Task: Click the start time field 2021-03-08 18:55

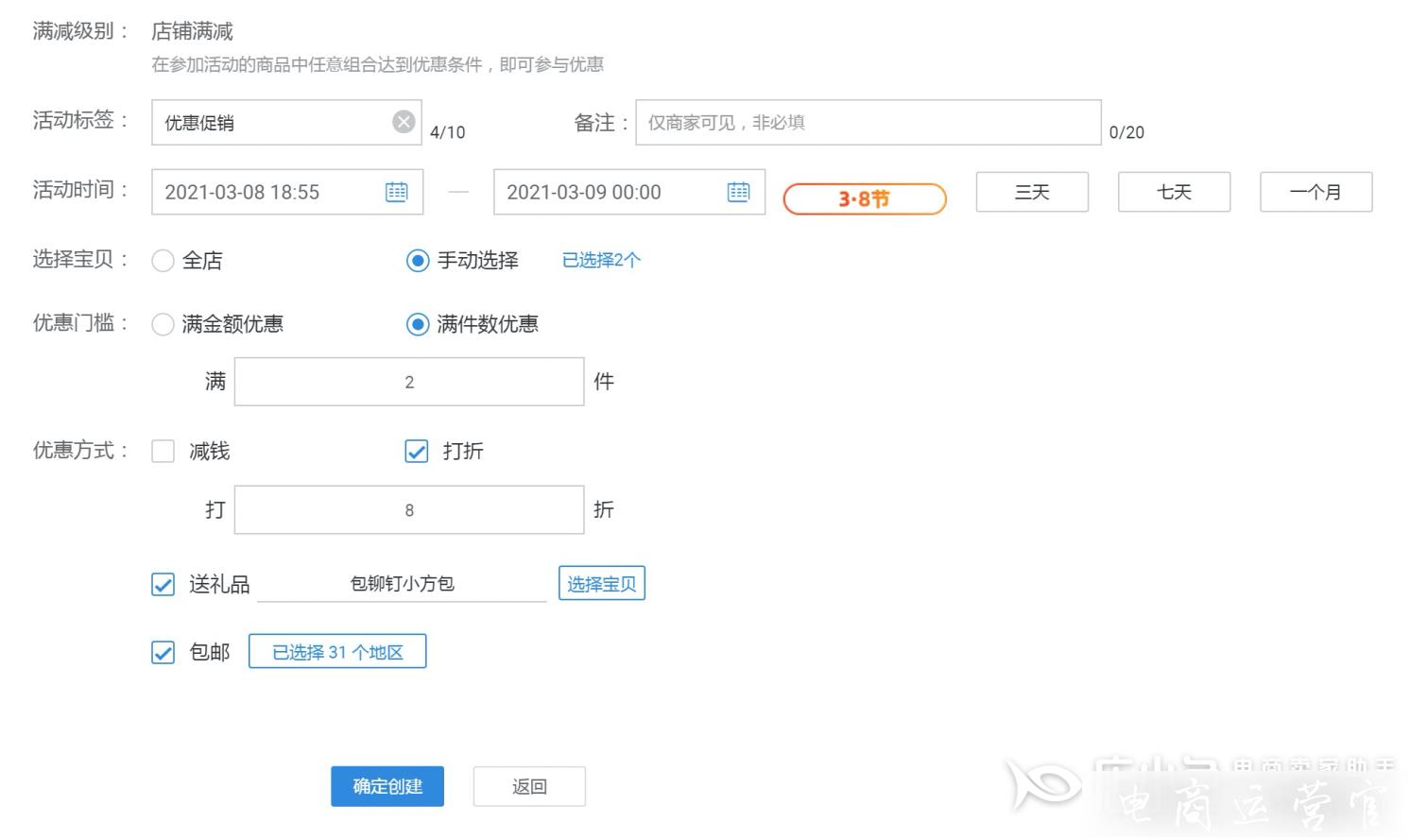Action: click(x=287, y=192)
